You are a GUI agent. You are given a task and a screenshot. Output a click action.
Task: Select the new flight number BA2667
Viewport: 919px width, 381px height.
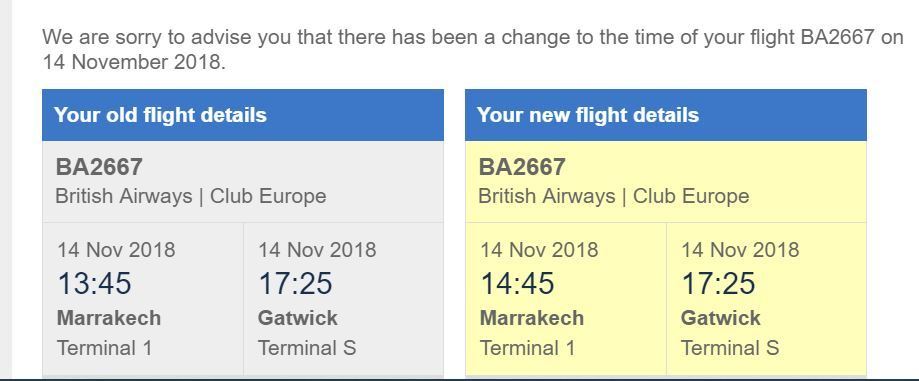point(522,167)
